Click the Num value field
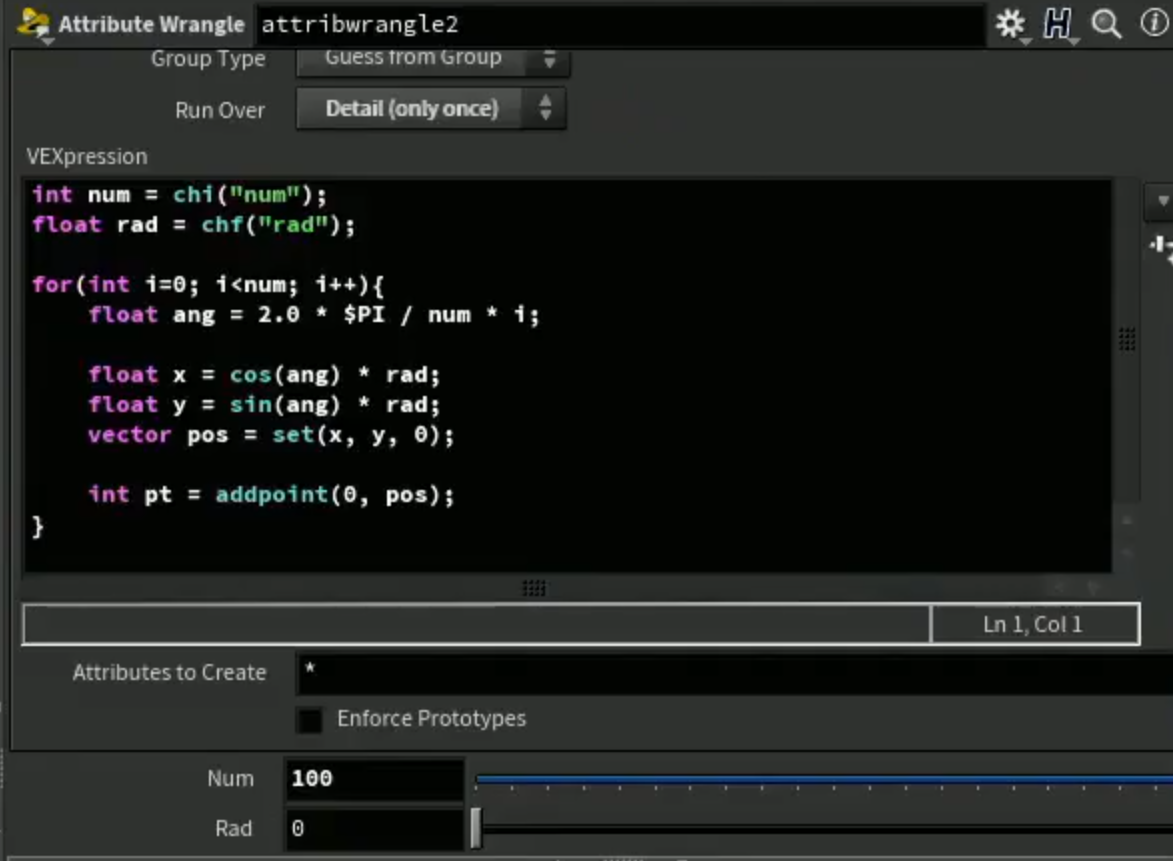1173x861 pixels. [x=374, y=779]
